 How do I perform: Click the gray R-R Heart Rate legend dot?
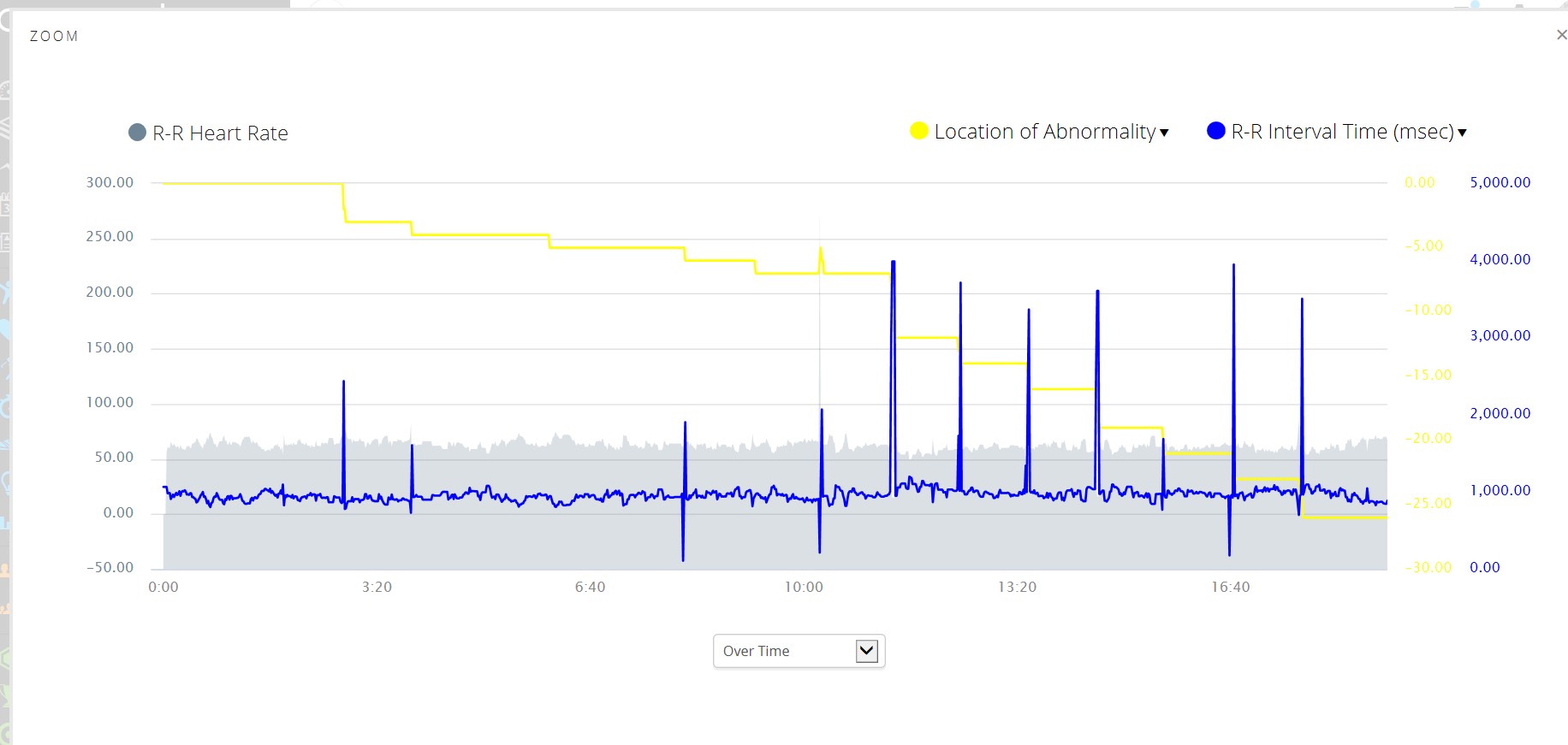click(137, 133)
